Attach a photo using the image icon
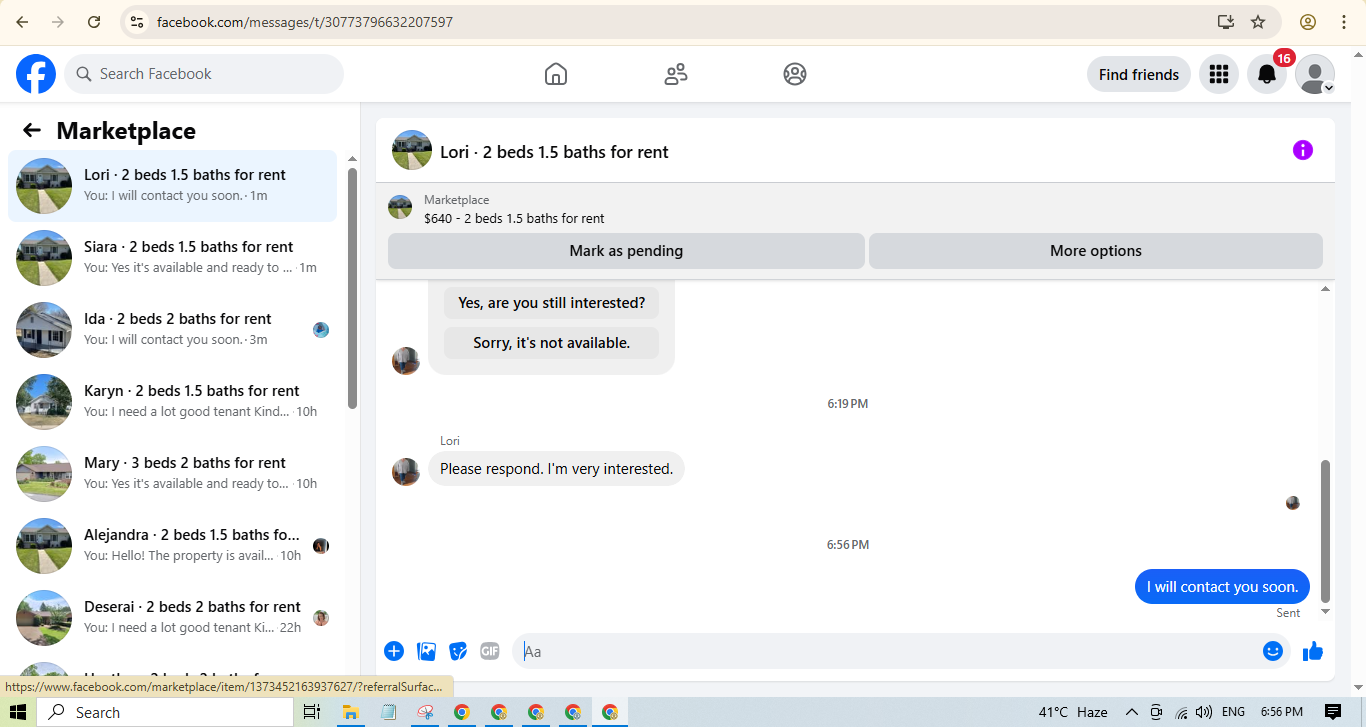 coord(427,651)
